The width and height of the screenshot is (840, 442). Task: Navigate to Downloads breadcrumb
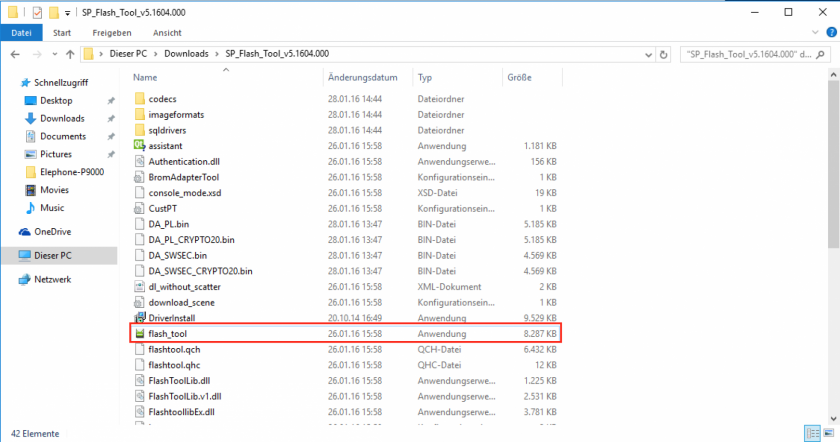(186, 54)
